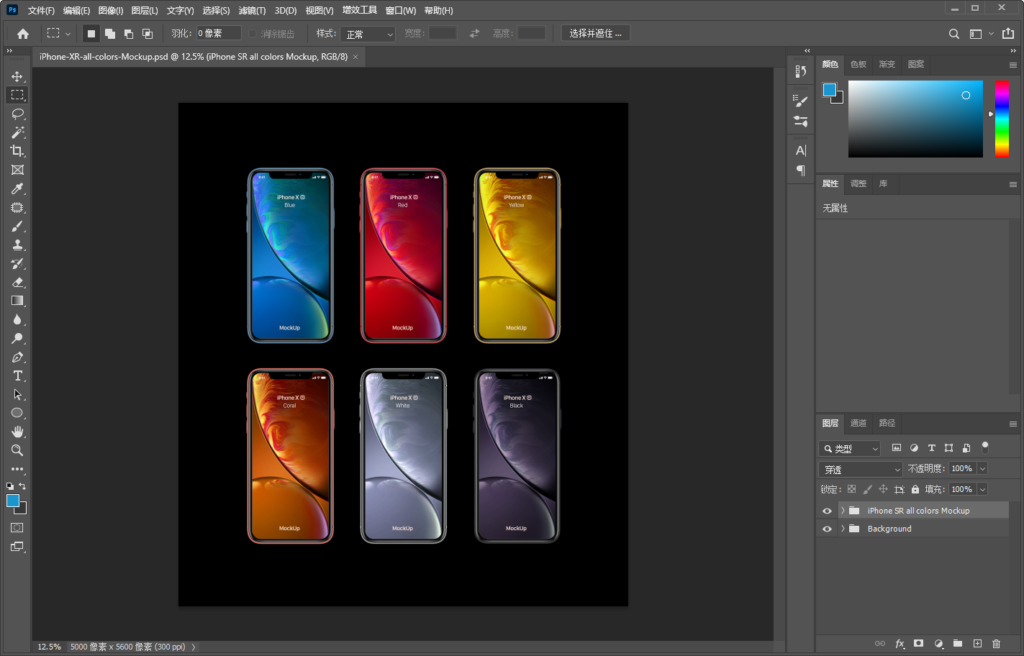Screen dimensions: 1024x656
Task: Select the Ellipse shape tool
Action: click(17, 413)
